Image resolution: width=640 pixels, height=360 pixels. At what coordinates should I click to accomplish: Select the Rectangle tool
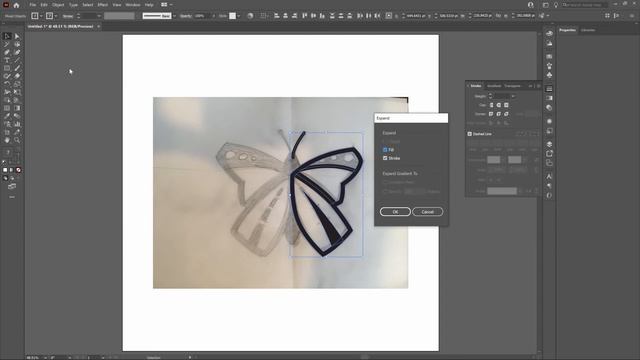point(7,68)
